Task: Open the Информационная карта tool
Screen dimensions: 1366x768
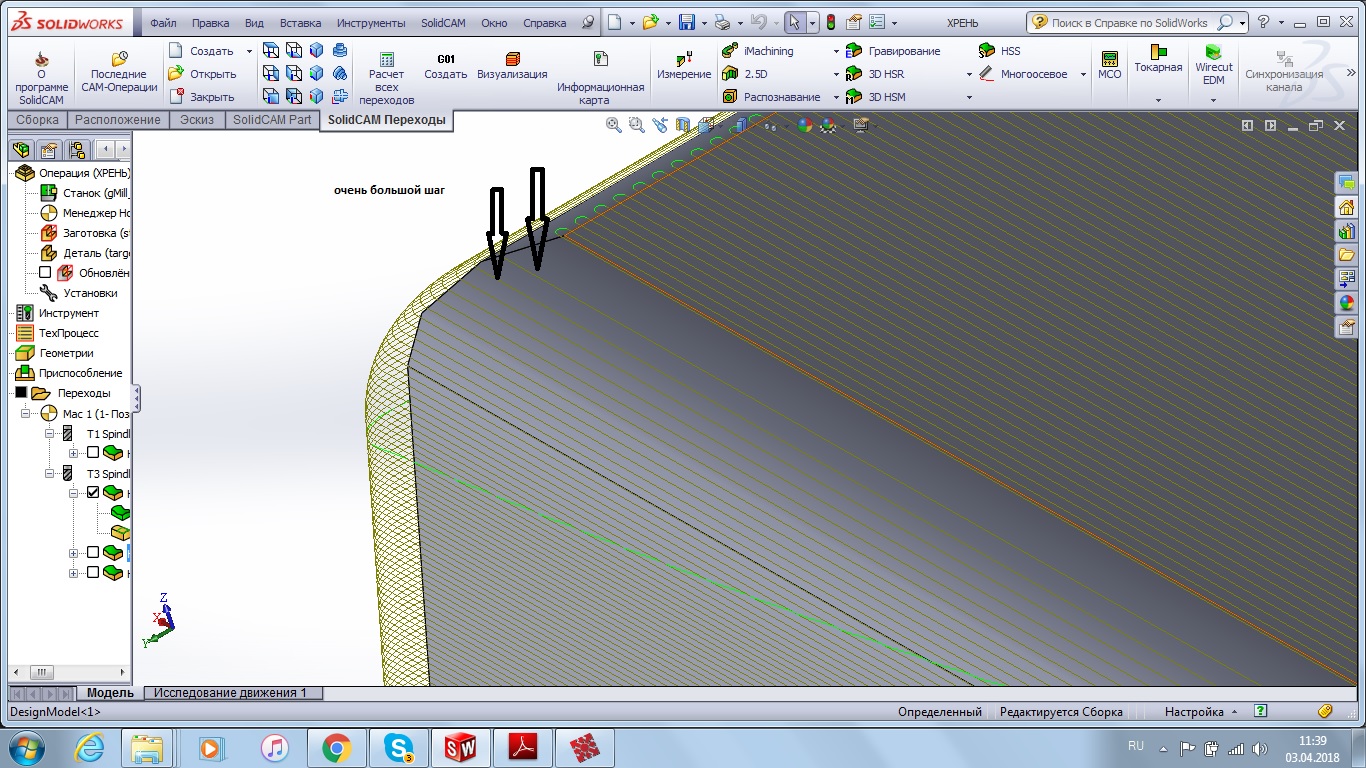Action: (600, 60)
